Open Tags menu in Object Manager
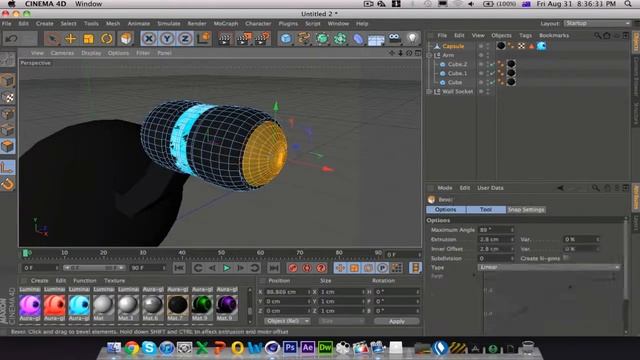 pyautogui.click(x=525, y=36)
